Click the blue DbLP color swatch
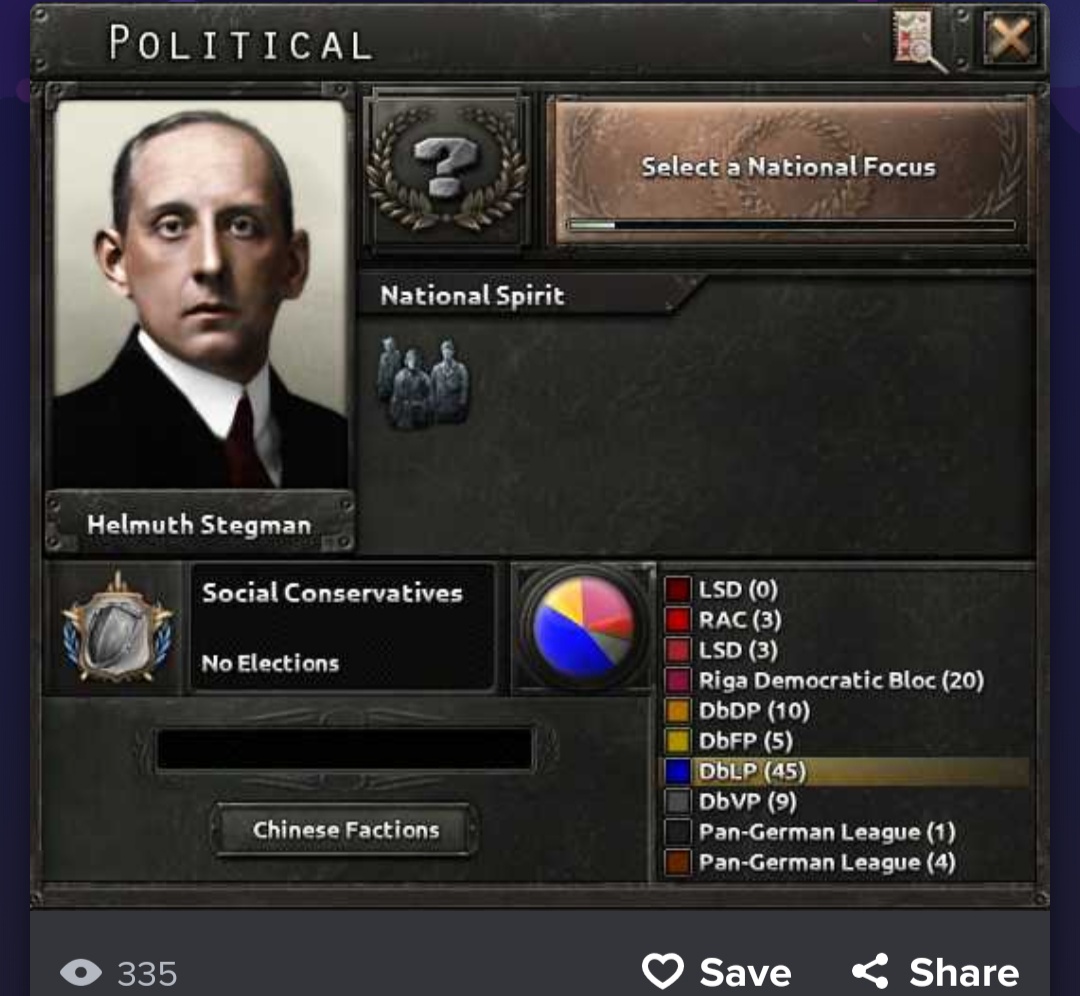This screenshot has width=1080, height=996. point(678,771)
